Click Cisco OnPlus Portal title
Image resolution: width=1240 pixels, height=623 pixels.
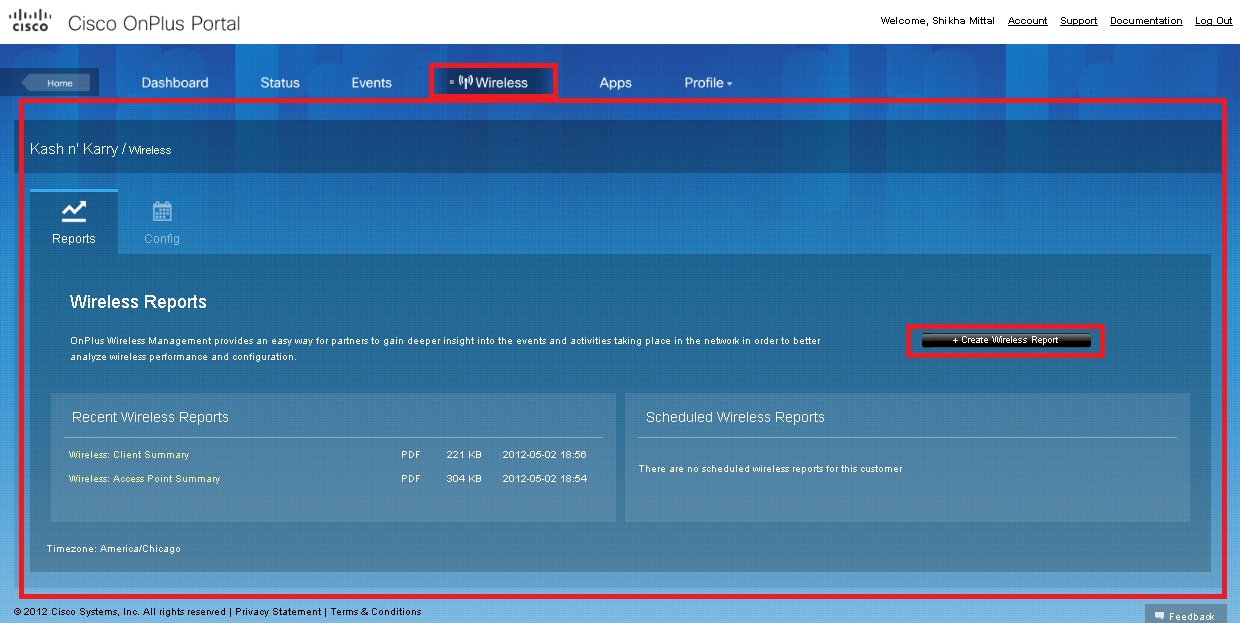[x=154, y=23]
